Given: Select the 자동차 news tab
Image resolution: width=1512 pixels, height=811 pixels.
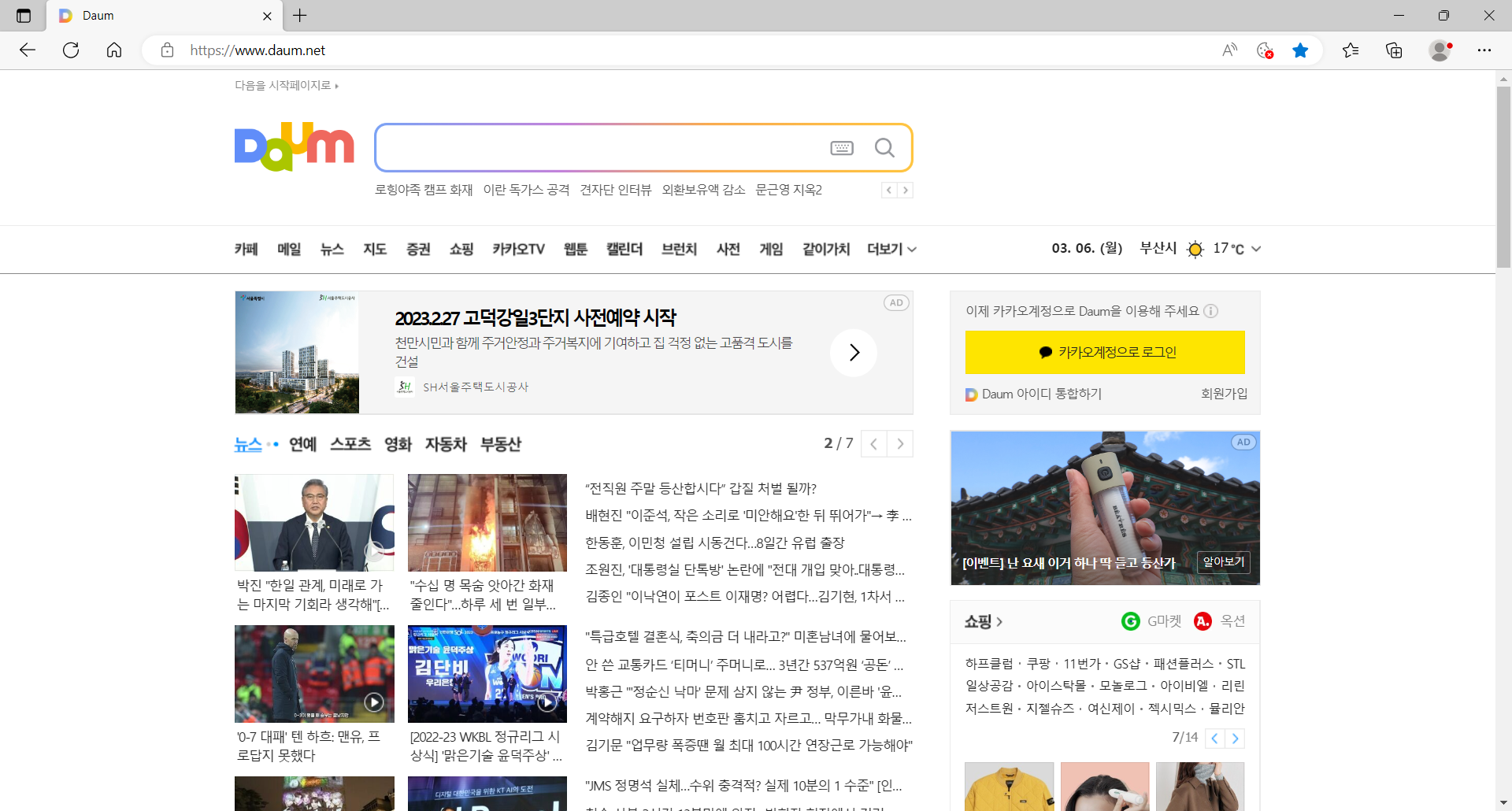Looking at the screenshot, I should pyautogui.click(x=446, y=444).
